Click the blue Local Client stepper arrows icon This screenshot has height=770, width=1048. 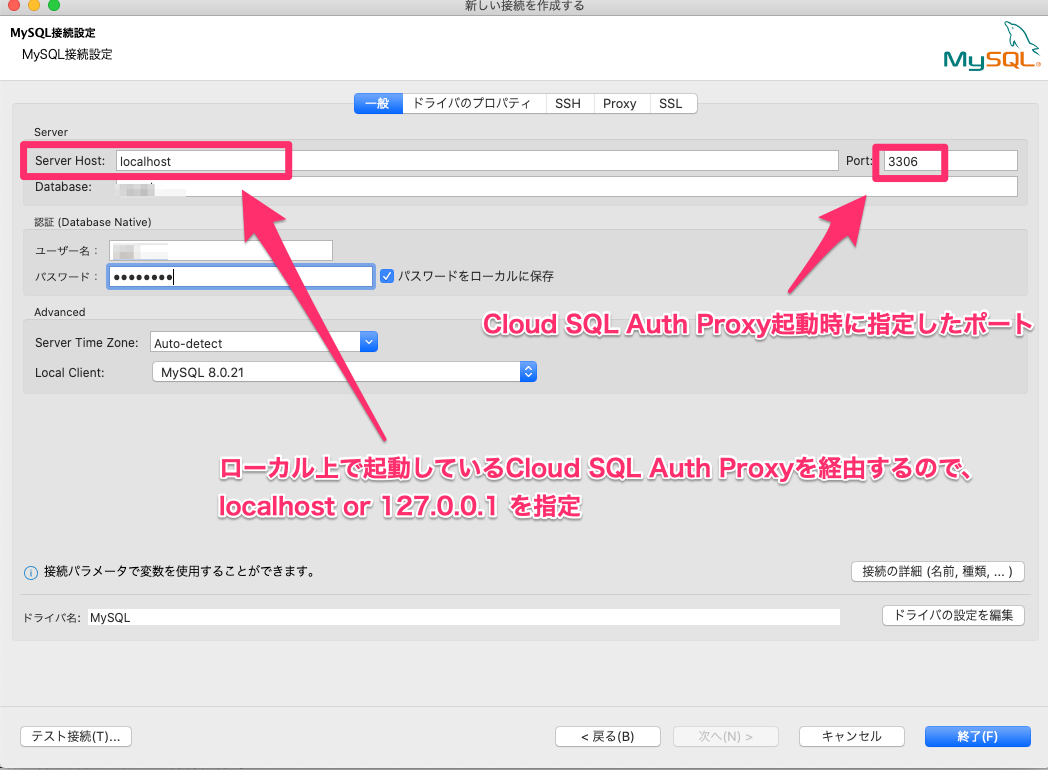(x=528, y=371)
